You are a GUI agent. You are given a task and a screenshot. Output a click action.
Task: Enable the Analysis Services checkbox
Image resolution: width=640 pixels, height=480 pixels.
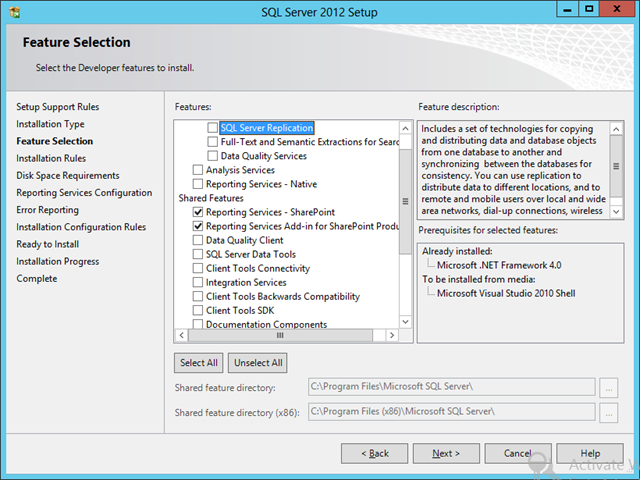(198, 170)
